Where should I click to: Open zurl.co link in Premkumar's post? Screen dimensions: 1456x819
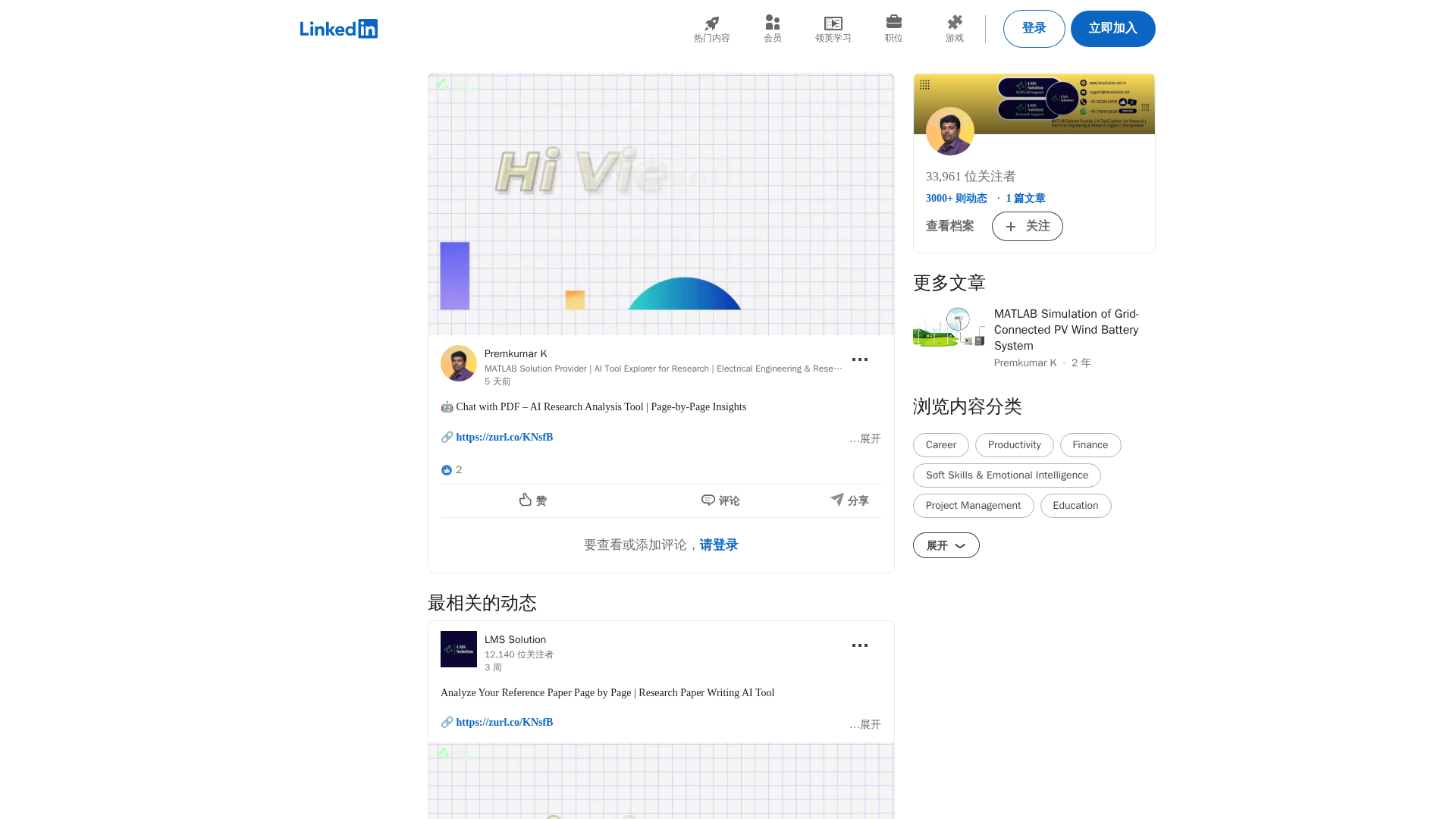point(504,438)
